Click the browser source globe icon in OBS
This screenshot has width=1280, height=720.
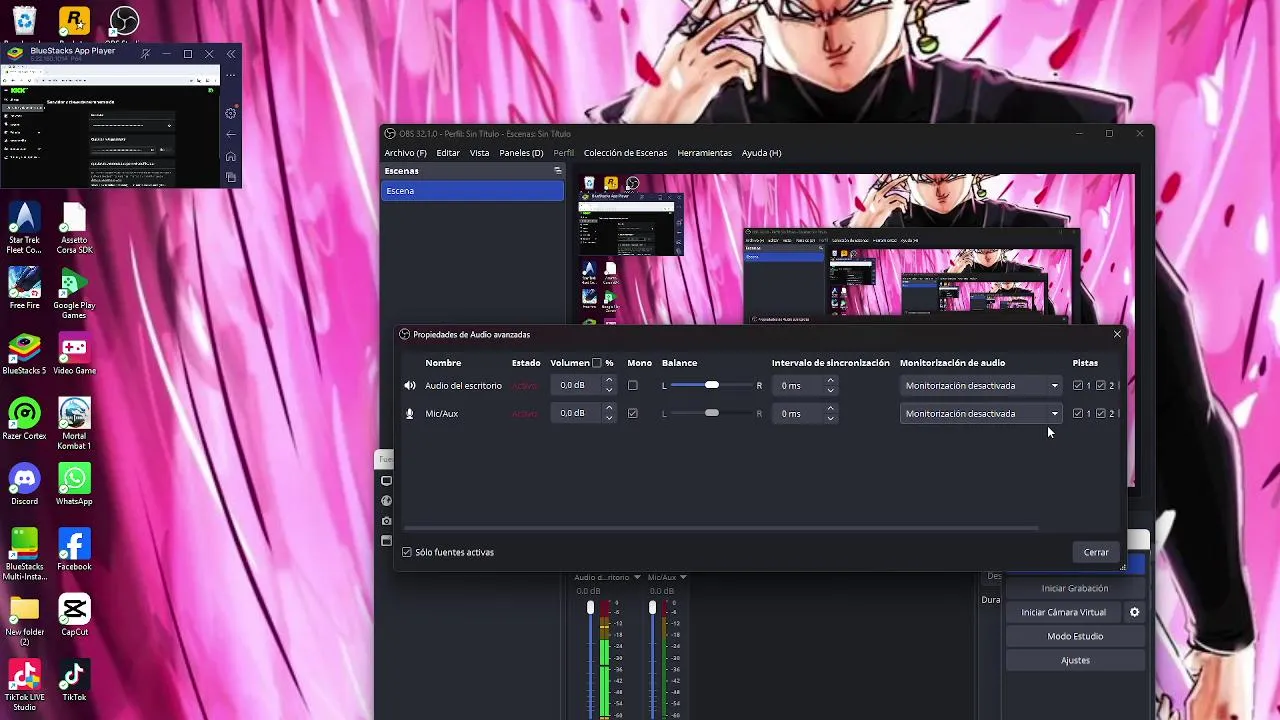pos(387,501)
